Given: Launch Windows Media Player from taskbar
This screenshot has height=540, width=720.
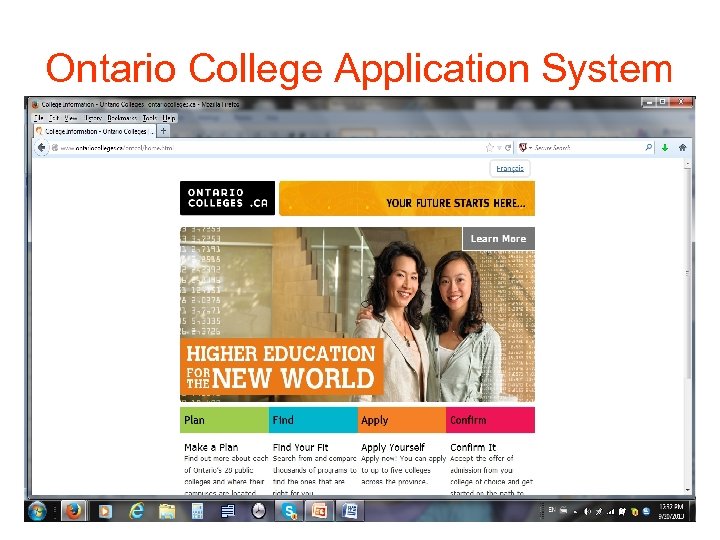Looking at the screenshot, I should point(105,511).
